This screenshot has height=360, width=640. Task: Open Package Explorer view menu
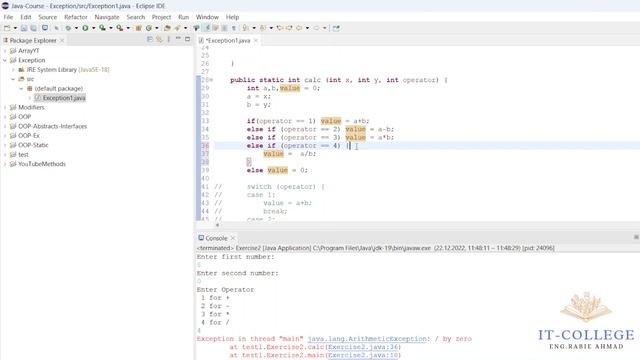[x=169, y=40]
